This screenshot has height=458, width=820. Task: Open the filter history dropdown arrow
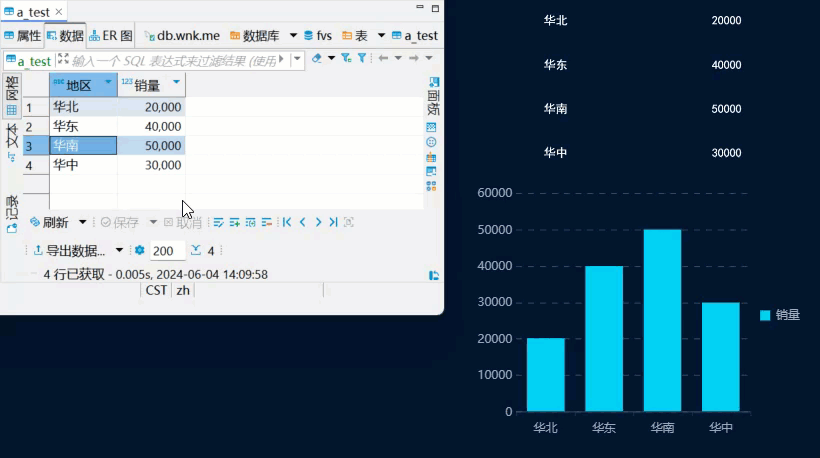click(x=297, y=59)
